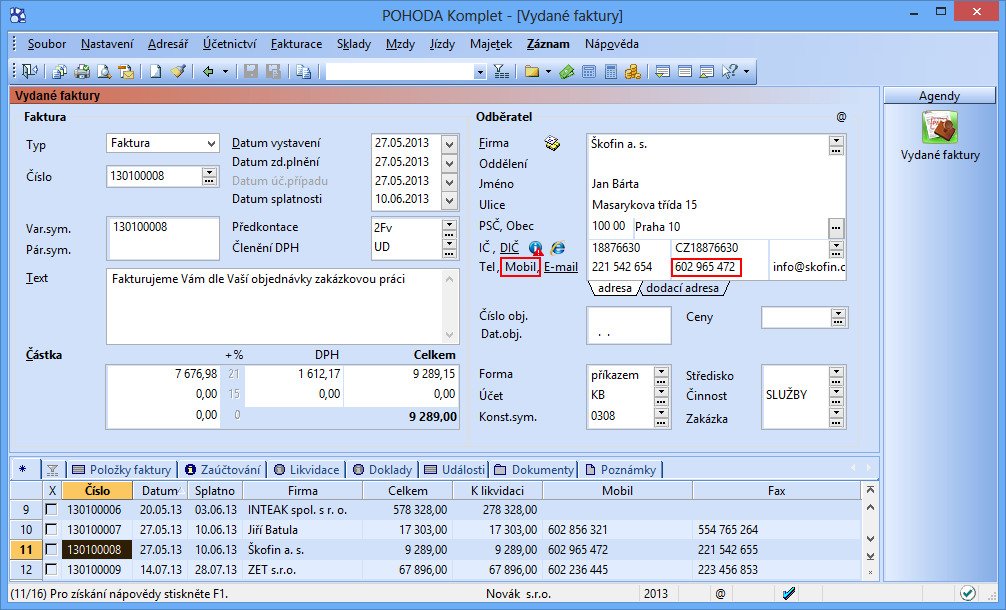
Task: Open the Záznam menu
Action: tap(548, 44)
